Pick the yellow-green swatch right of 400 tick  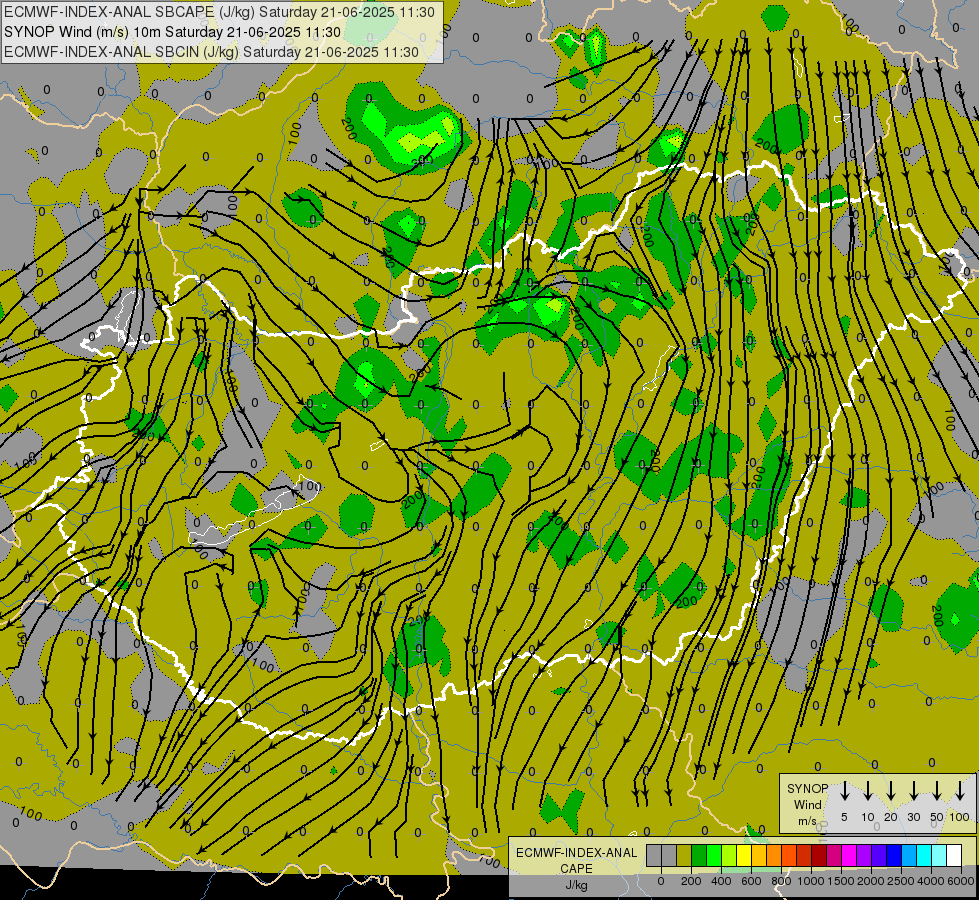(x=729, y=855)
